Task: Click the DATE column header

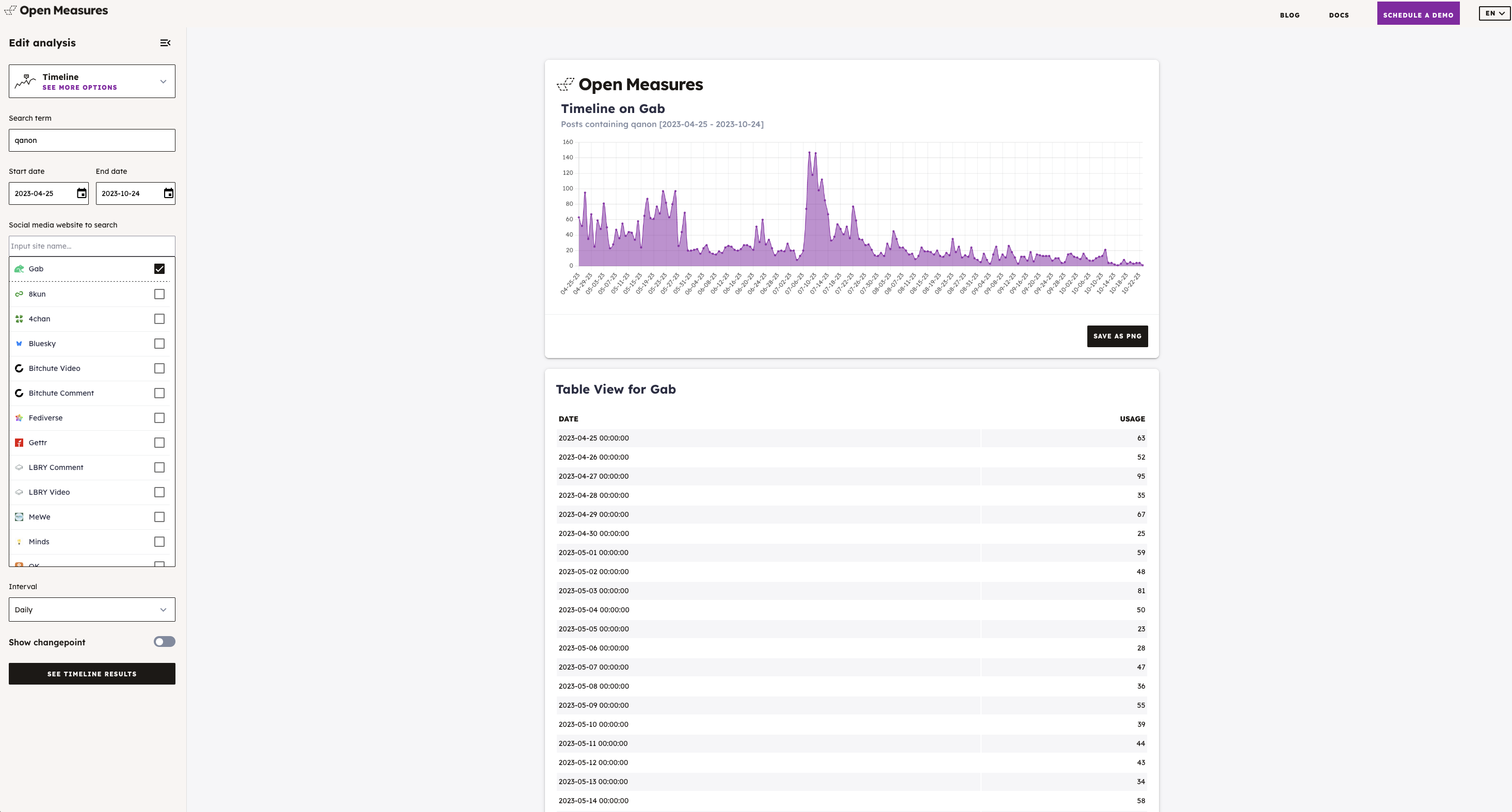Action: click(568, 419)
